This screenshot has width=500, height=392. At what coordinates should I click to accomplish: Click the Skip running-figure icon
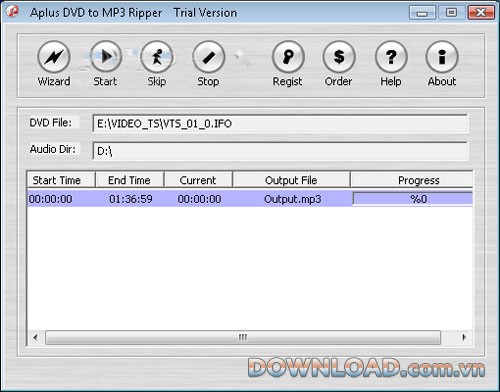[157, 57]
